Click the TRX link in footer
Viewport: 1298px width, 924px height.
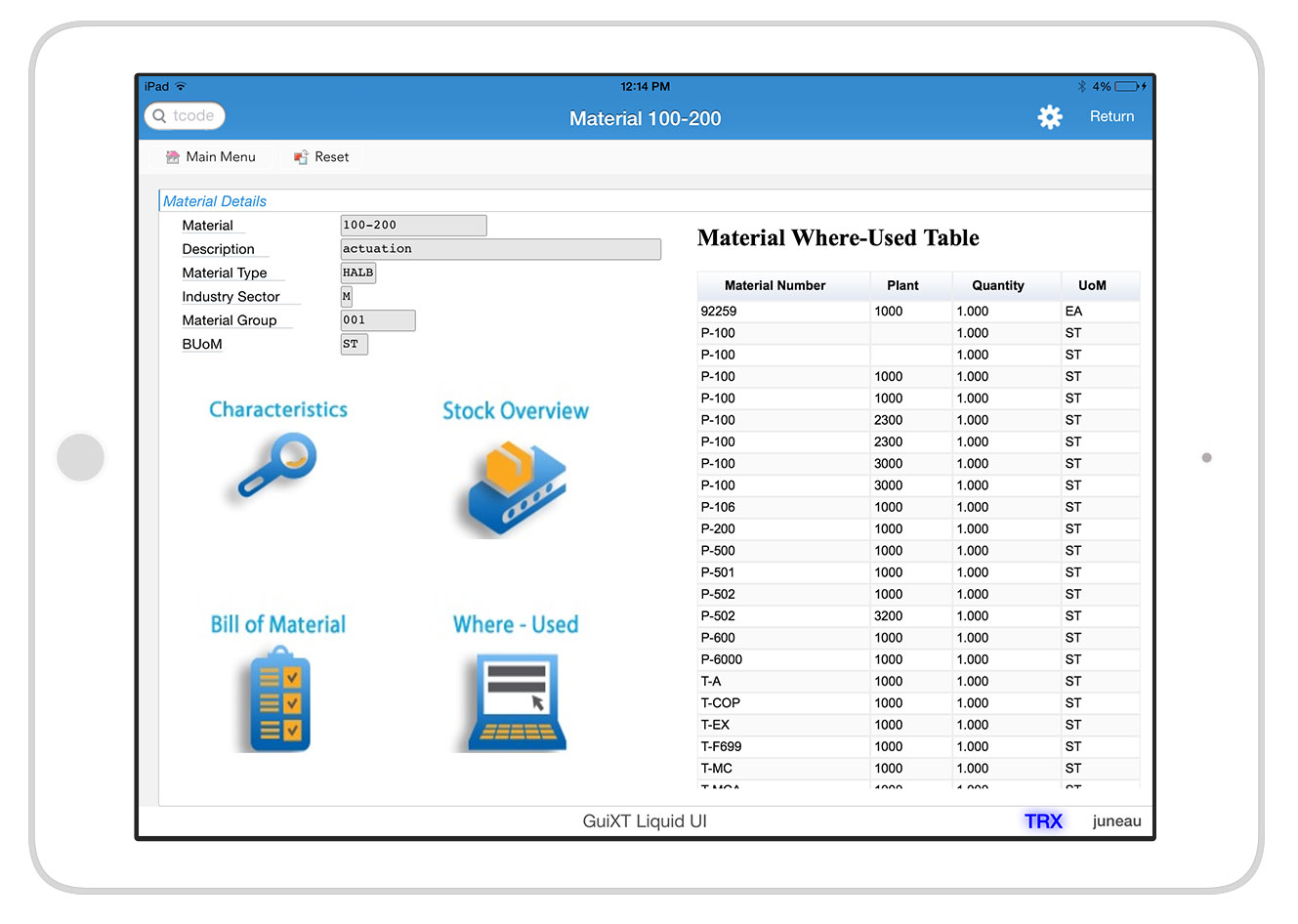[1042, 821]
